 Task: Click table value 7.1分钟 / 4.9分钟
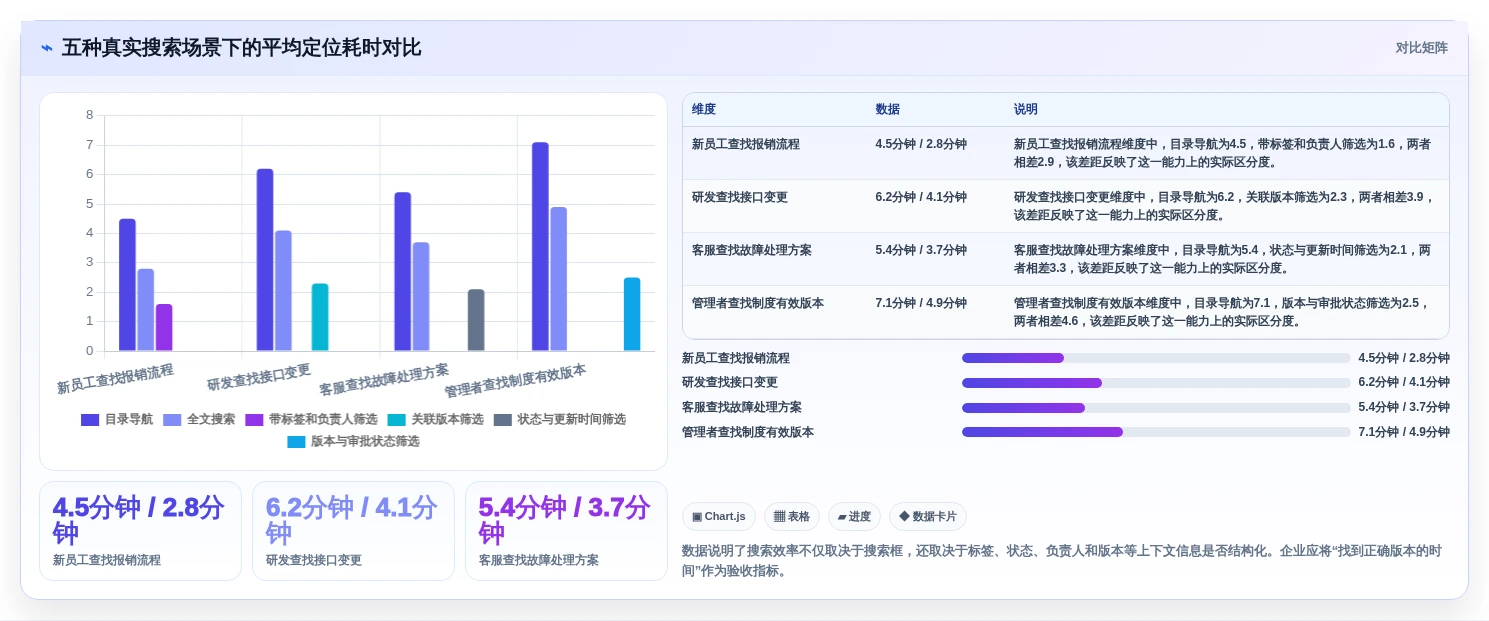(x=921, y=304)
